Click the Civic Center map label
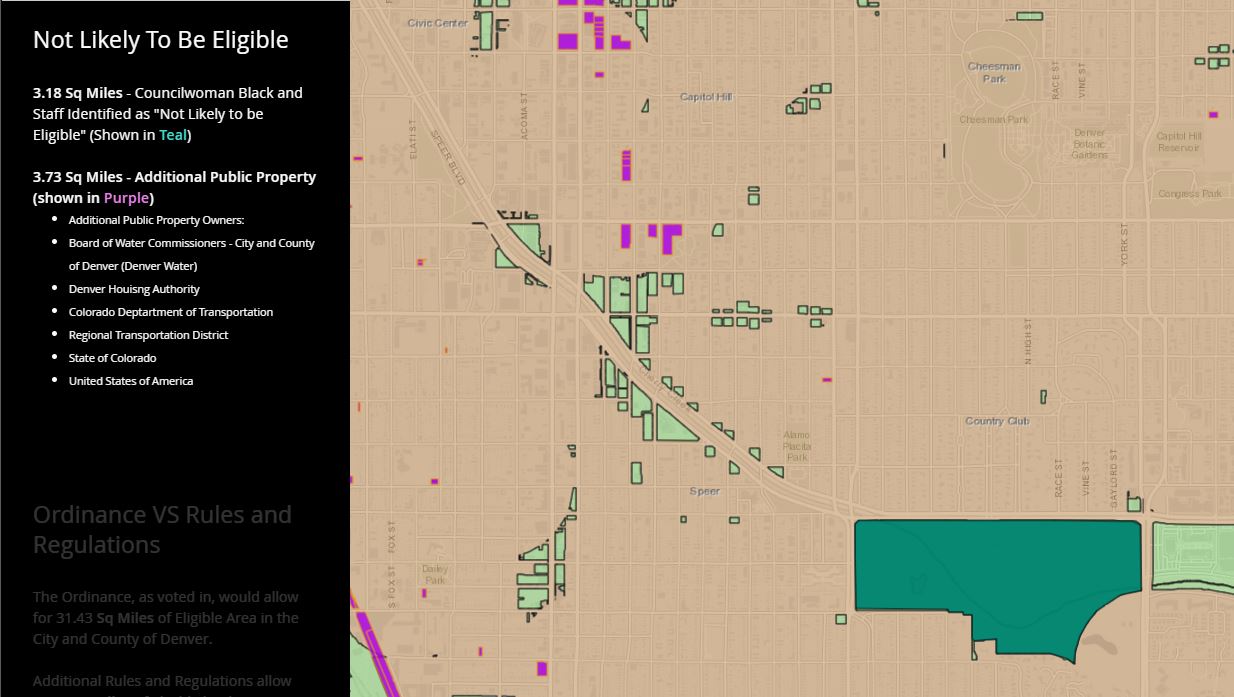 [437, 23]
